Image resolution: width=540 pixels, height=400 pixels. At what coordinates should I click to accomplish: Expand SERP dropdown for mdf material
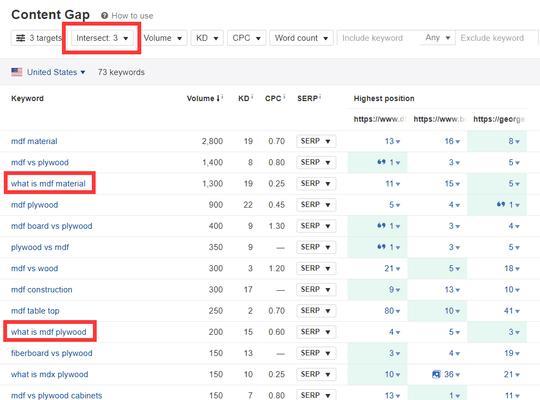(x=316, y=141)
